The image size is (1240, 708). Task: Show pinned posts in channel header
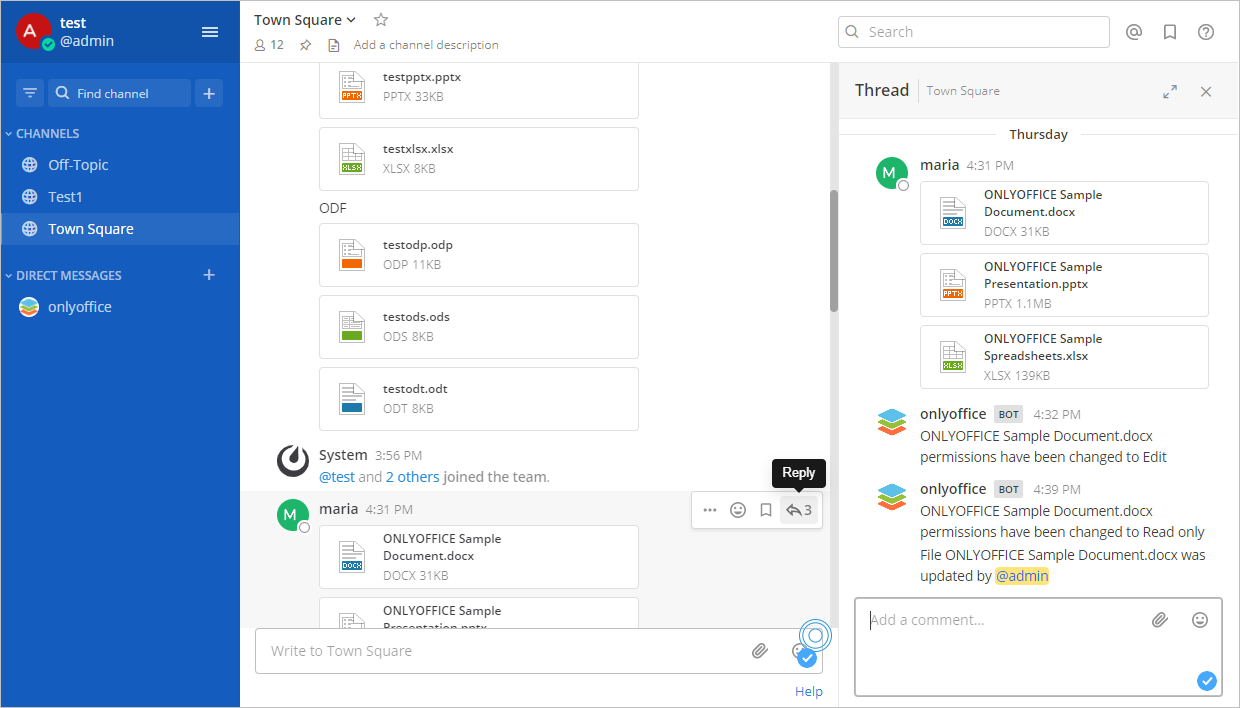click(306, 45)
